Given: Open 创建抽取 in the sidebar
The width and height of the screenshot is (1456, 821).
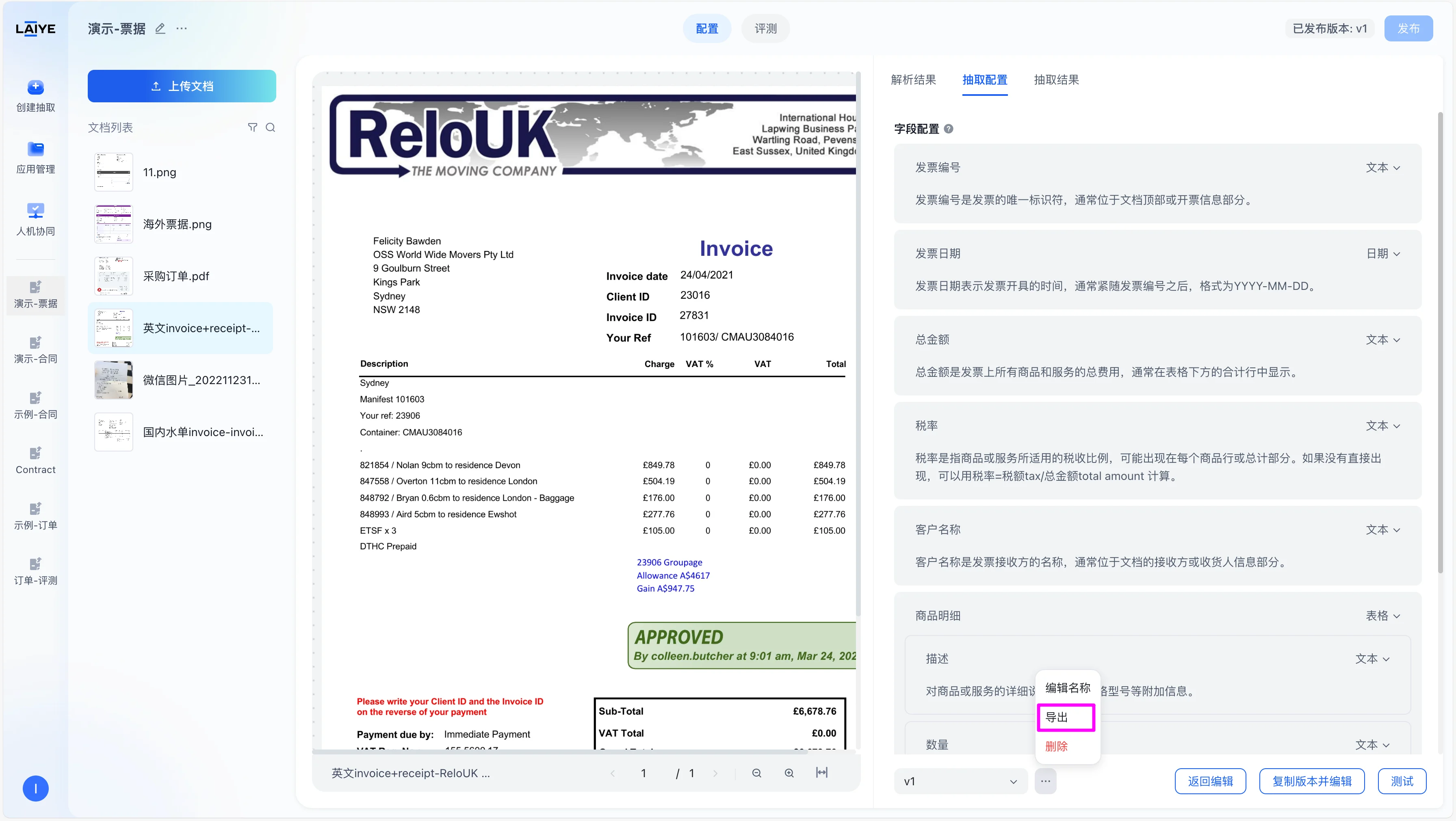Looking at the screenshot, I should click(x=35, y=95).
